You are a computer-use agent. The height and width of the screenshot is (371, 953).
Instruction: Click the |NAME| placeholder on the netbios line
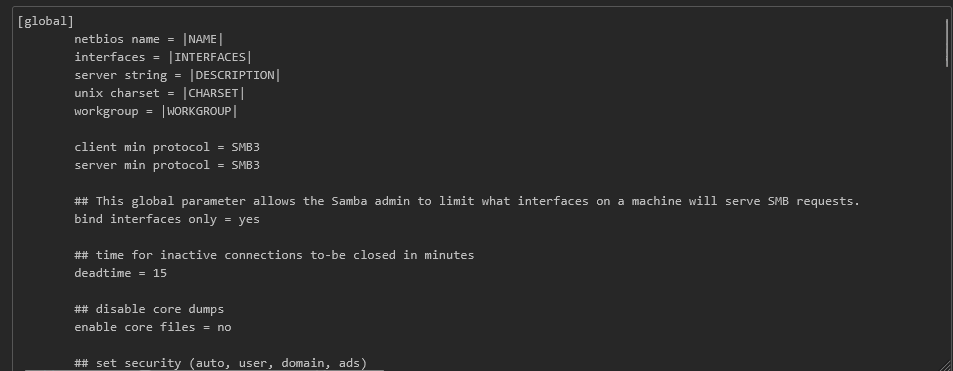click(203, 39)
